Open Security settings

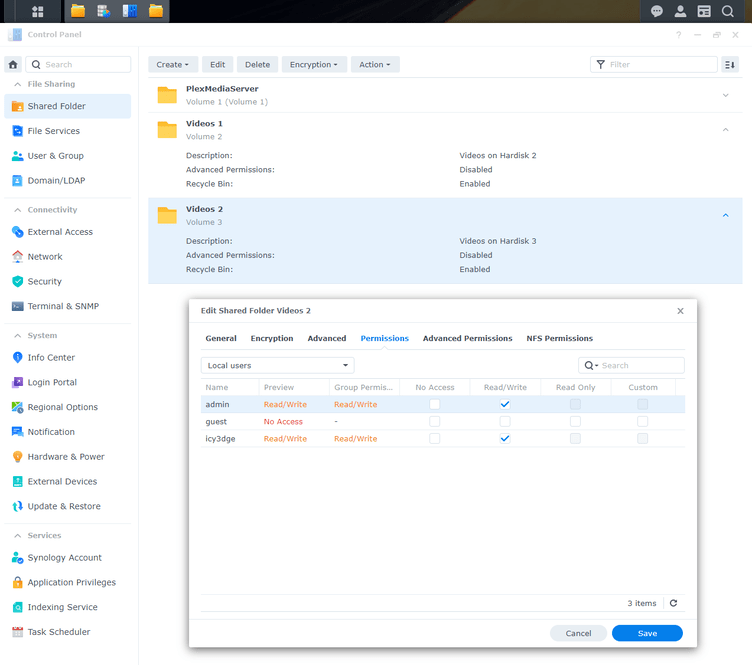click(68, 281)
